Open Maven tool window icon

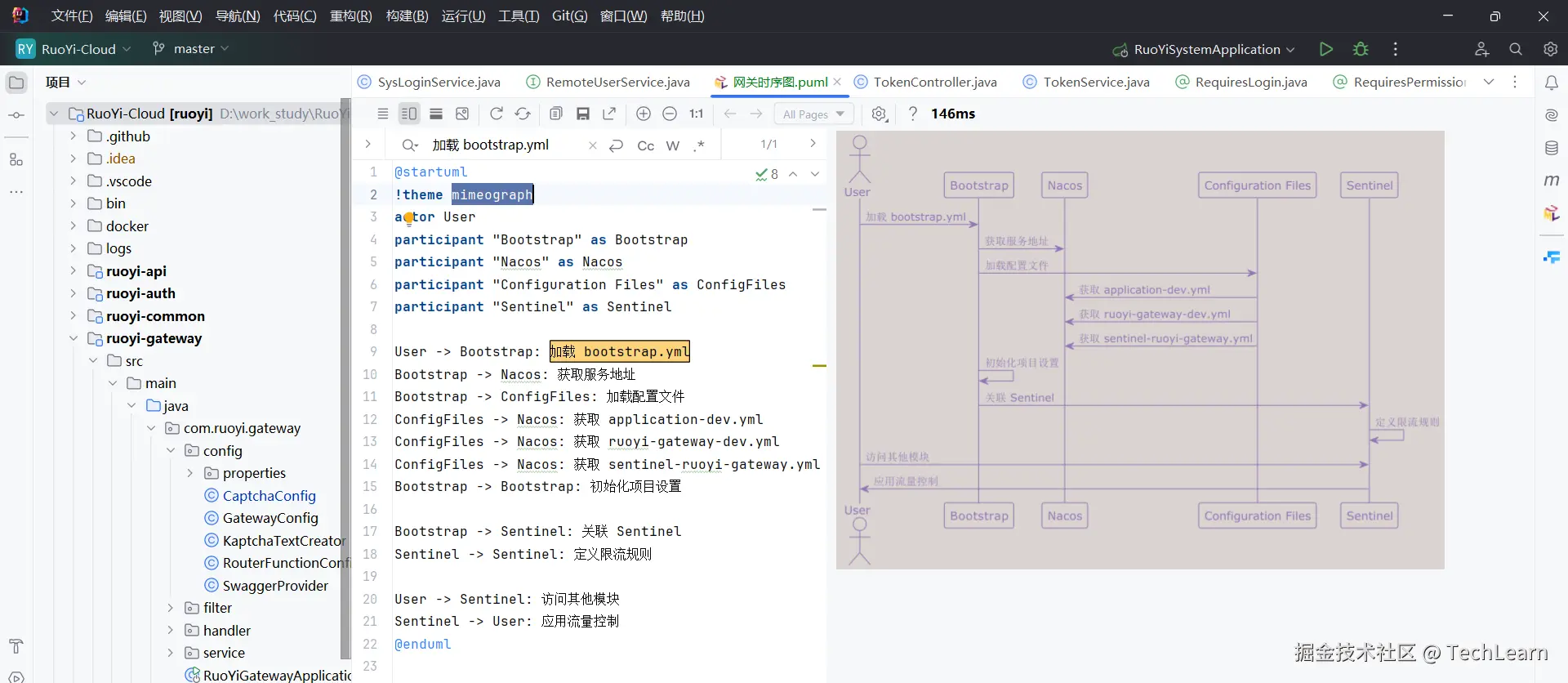[1552, 181]
